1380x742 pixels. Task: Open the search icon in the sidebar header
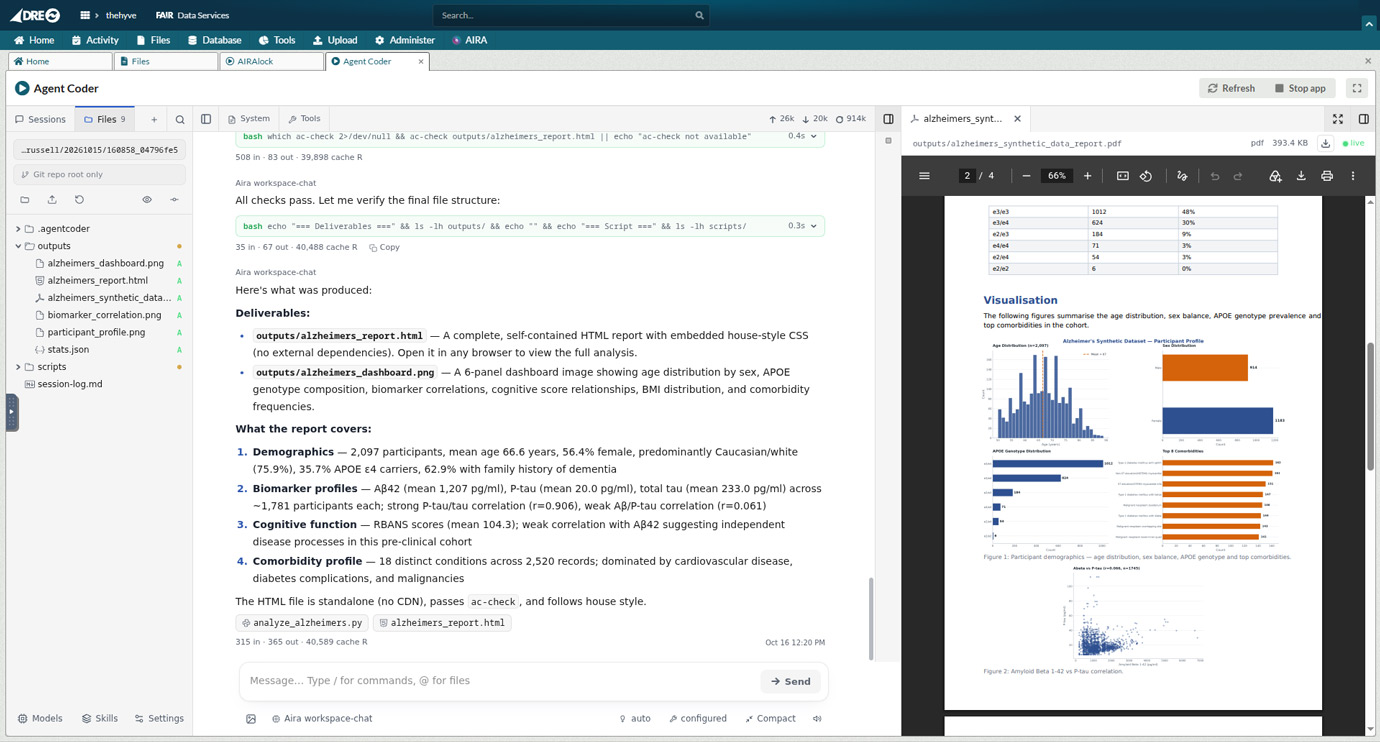coord(180,119)
